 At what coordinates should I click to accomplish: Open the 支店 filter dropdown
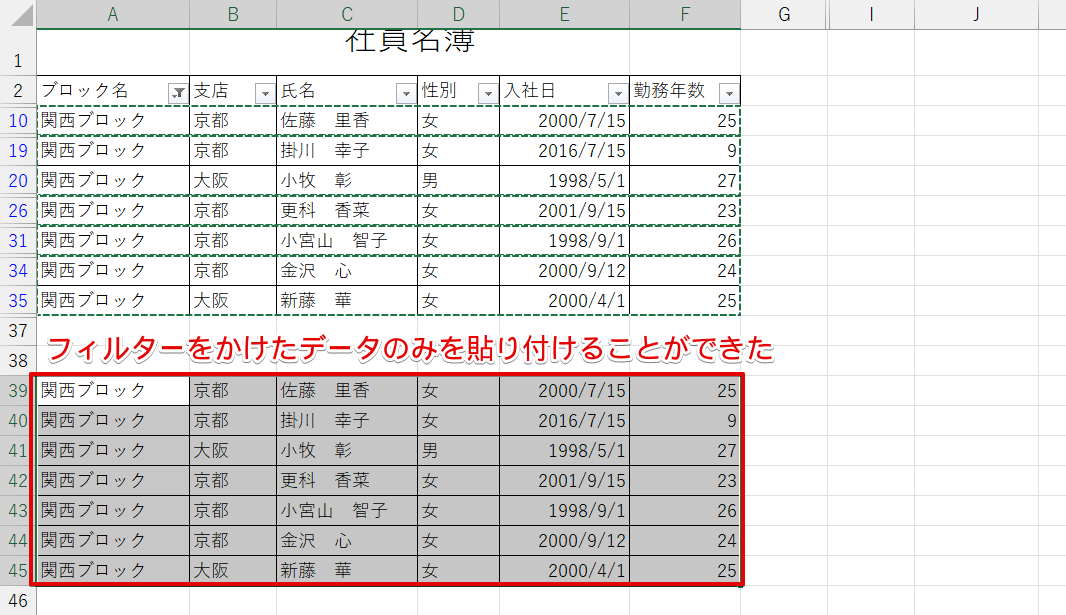(x=264, y=93)
